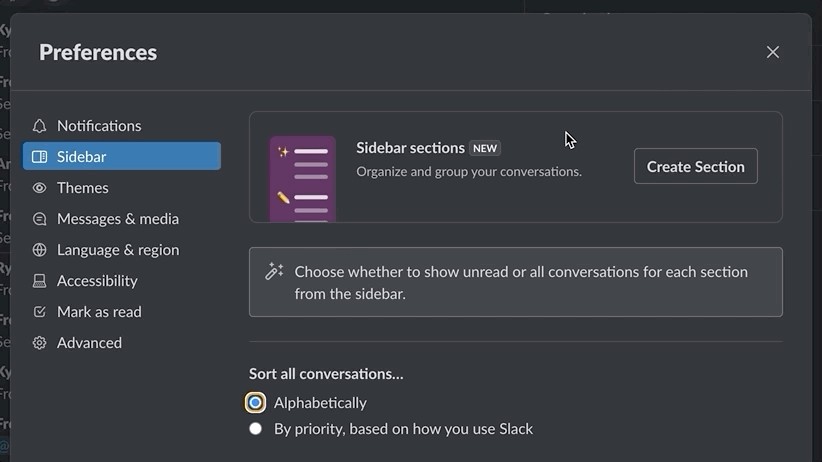Open Mark as read settings
Viewport: 822px width, 462px height.
pos(122,311)
